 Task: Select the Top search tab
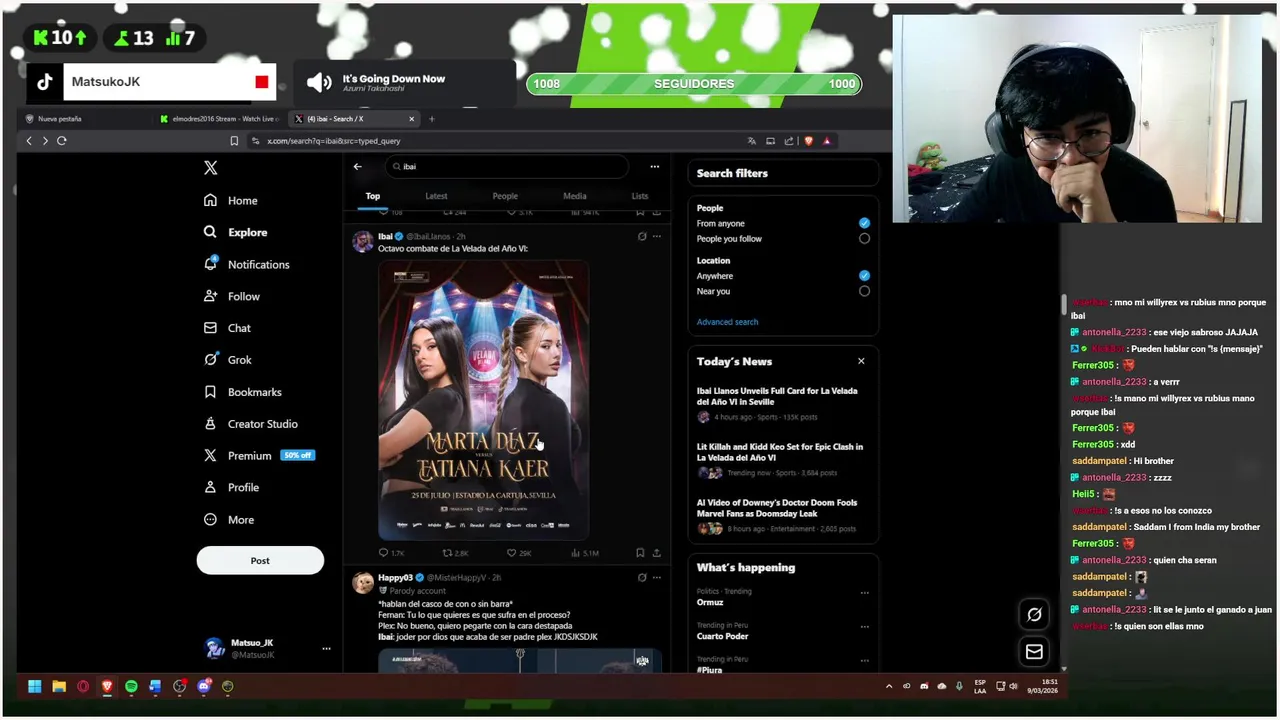[x=373, y=196]
